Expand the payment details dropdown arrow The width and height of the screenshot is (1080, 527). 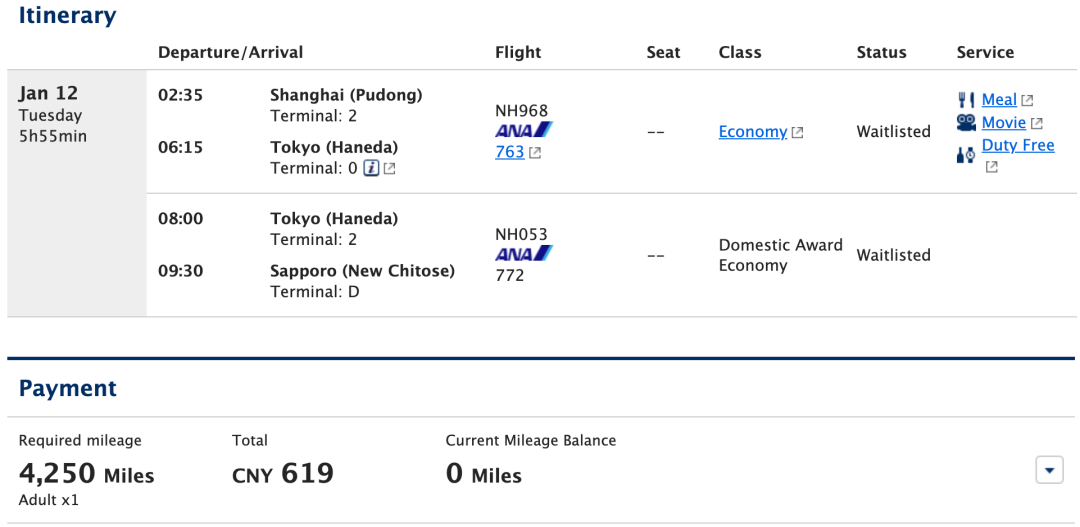pos(1050,471)
